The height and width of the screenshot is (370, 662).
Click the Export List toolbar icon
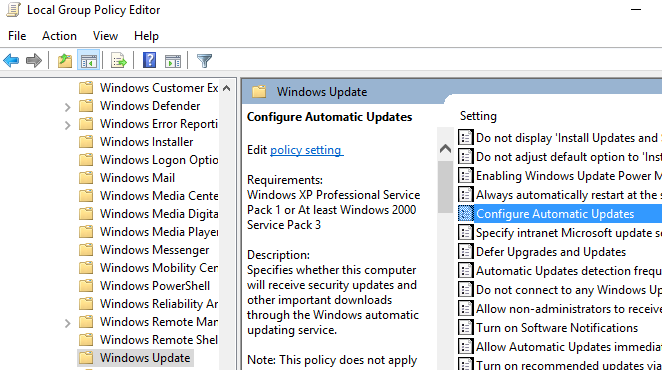point(119,61)
